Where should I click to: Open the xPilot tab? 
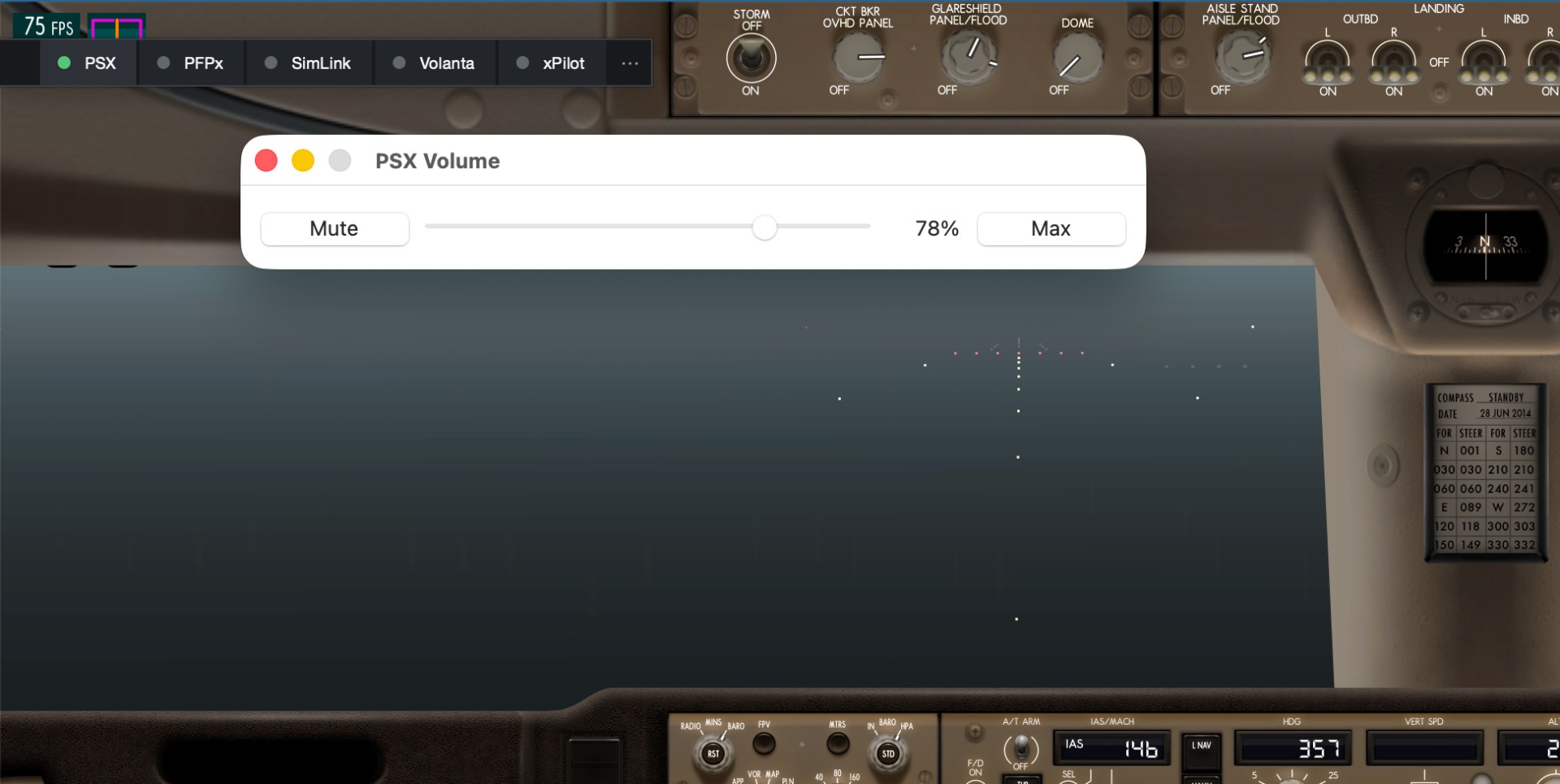click(552, 63)
